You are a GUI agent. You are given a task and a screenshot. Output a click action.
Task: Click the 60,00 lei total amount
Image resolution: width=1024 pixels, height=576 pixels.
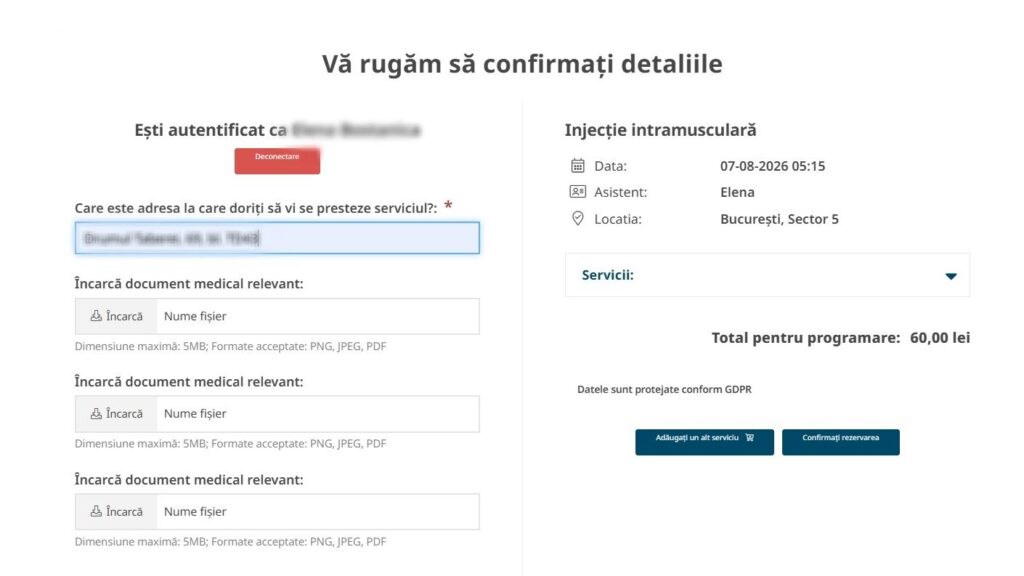coord(939,338)
